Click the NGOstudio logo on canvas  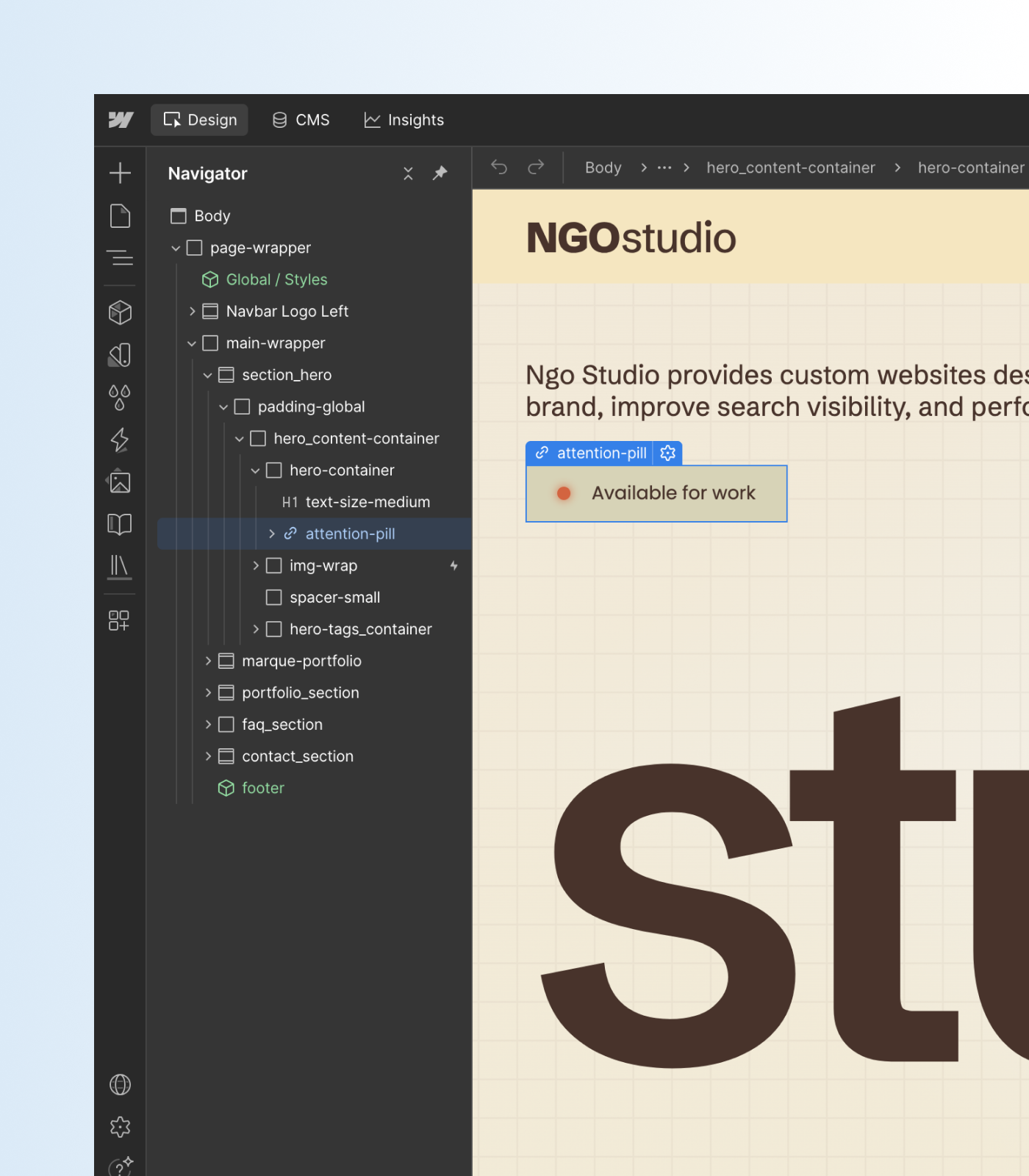point(631,237)
